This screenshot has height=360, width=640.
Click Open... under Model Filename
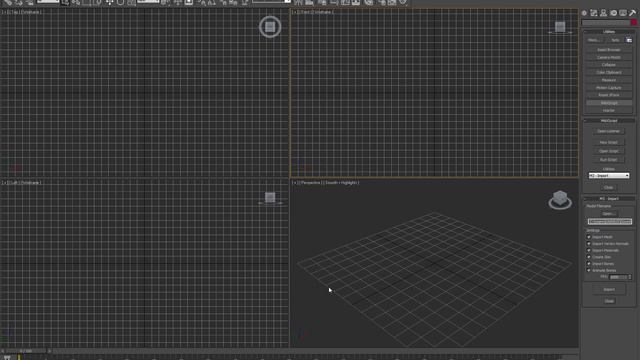(x=609, y=214)
